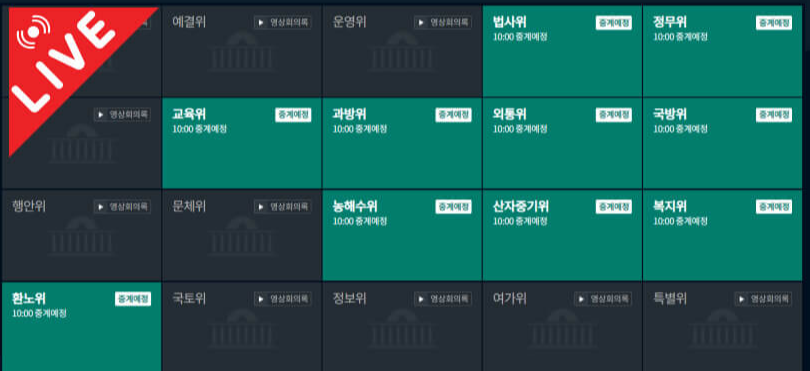Open 영상회의록 for the 여가위 tile

coord(603,299)
